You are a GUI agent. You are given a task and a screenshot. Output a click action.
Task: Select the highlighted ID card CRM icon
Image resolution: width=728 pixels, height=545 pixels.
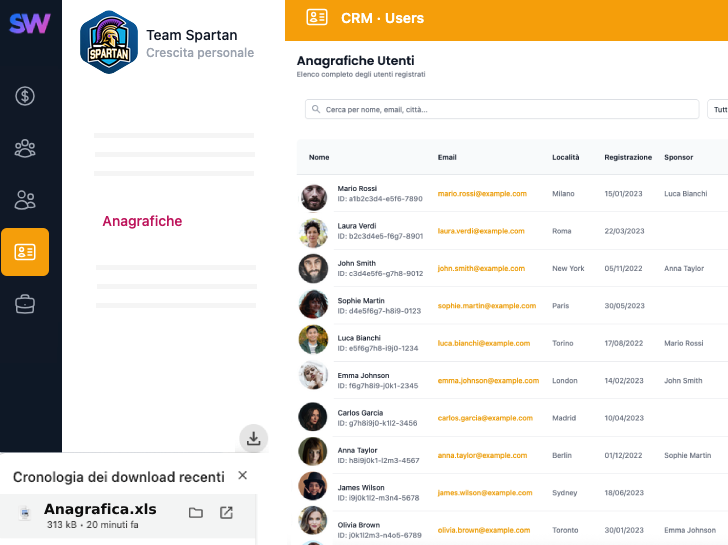point(25,252)
